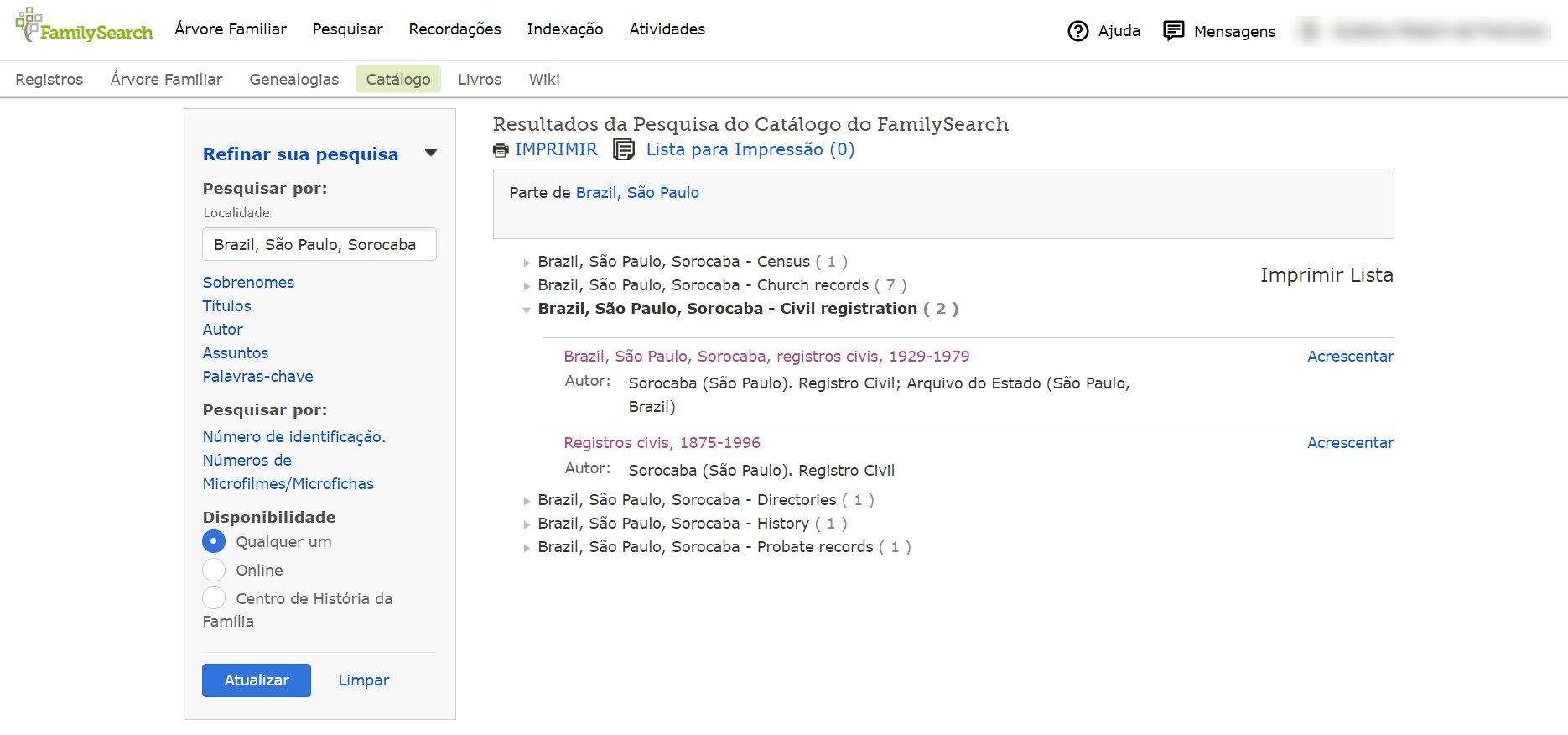This screenshot has width=1568, height=735.
Task: Select the Catálogo tab
Action: point(398,79)
